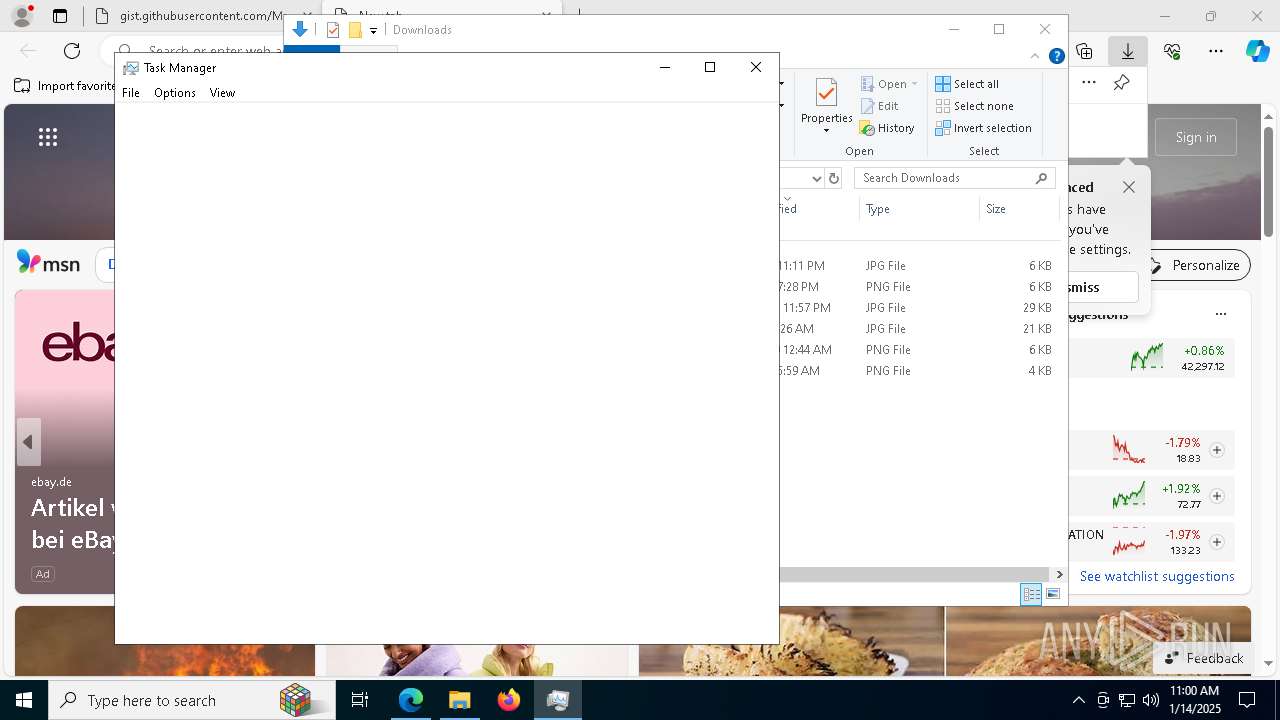Open more options in downloads flyout
The height and width of the screenshot is (720, 1280).
click(x=1089, y=83)
